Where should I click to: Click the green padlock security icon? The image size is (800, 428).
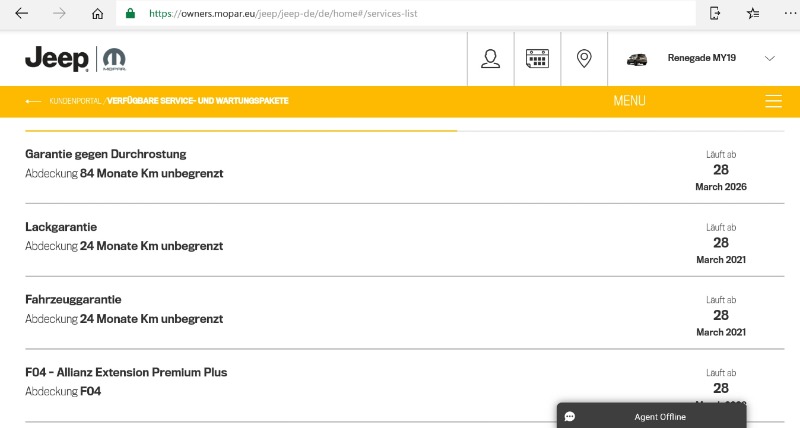[130, 14]
